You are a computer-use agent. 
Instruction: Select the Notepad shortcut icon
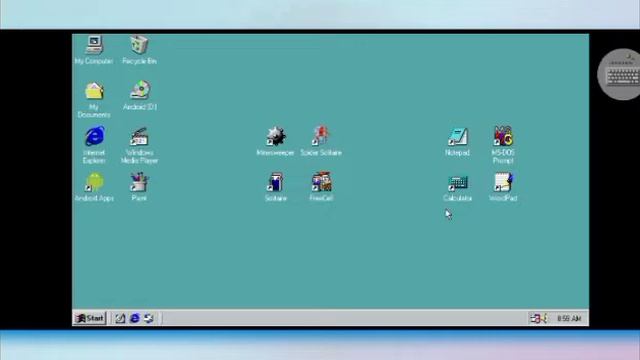458,136
